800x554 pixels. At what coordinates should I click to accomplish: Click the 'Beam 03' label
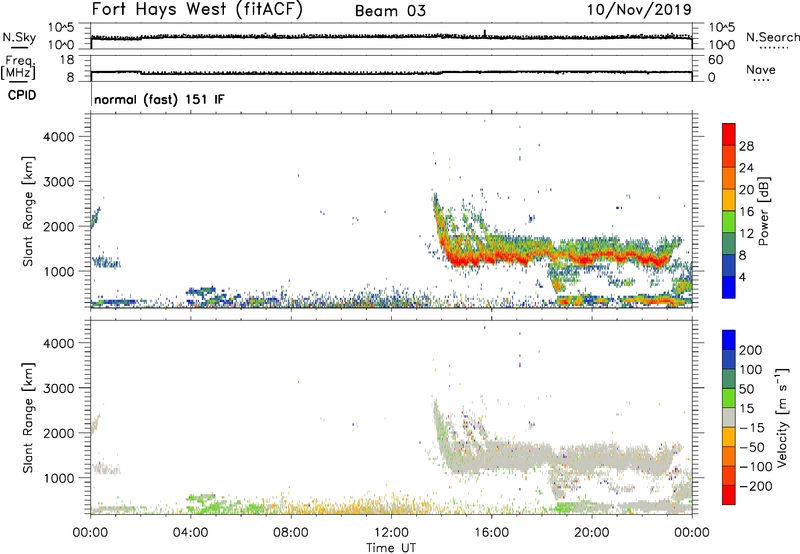pyautogui.click(x=390, y=11)
